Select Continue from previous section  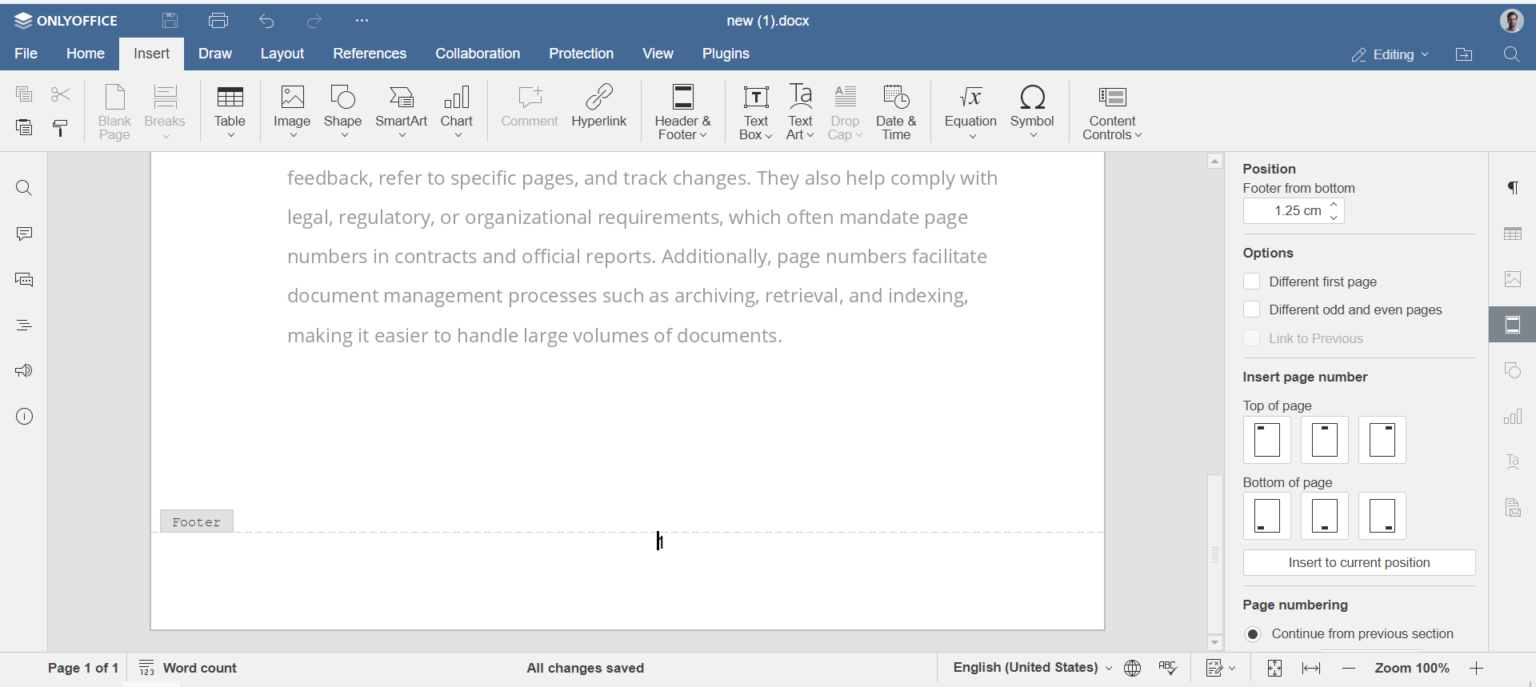coord(1252,633)
